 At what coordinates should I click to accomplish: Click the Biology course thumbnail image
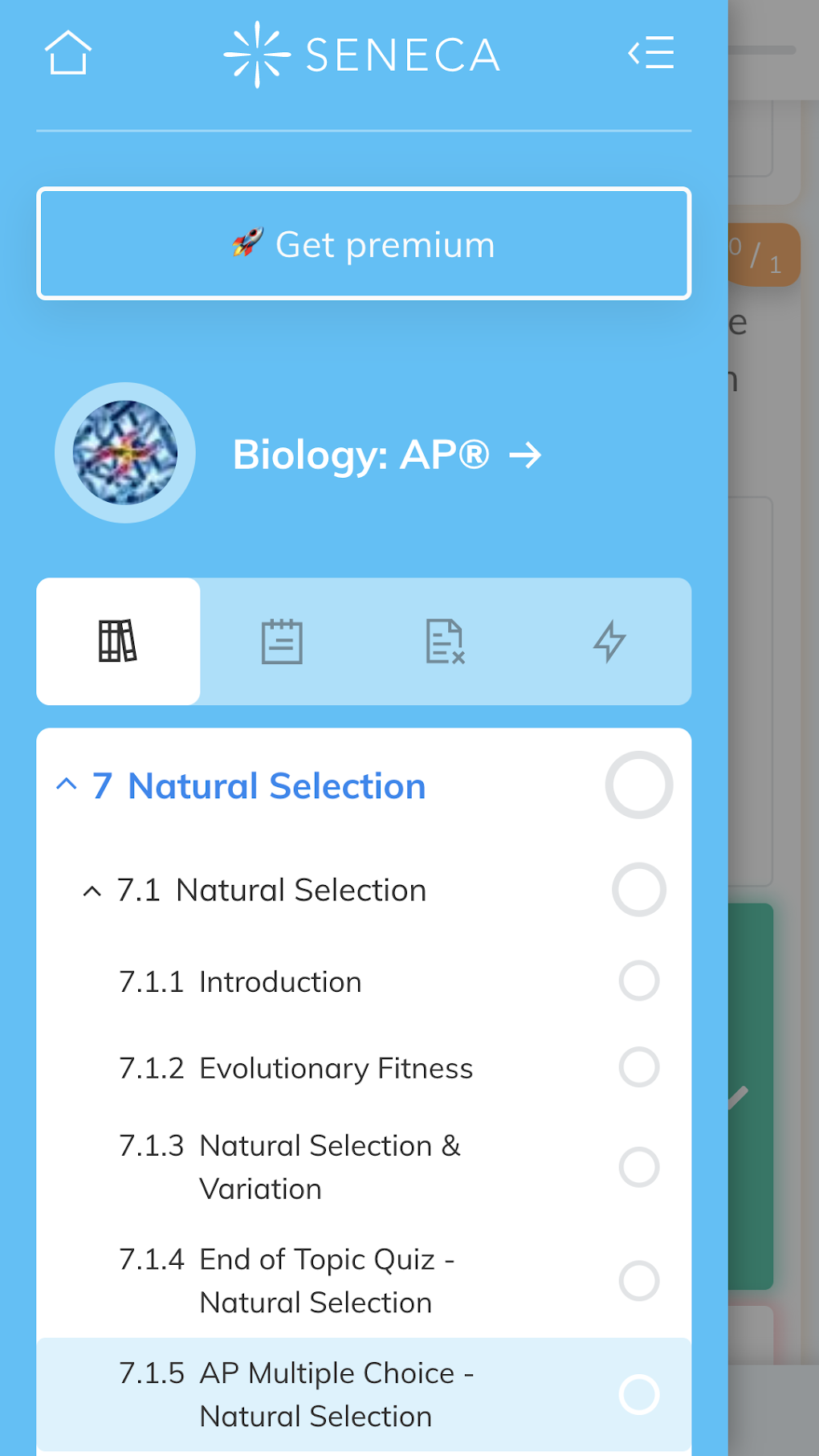(124, 453)
